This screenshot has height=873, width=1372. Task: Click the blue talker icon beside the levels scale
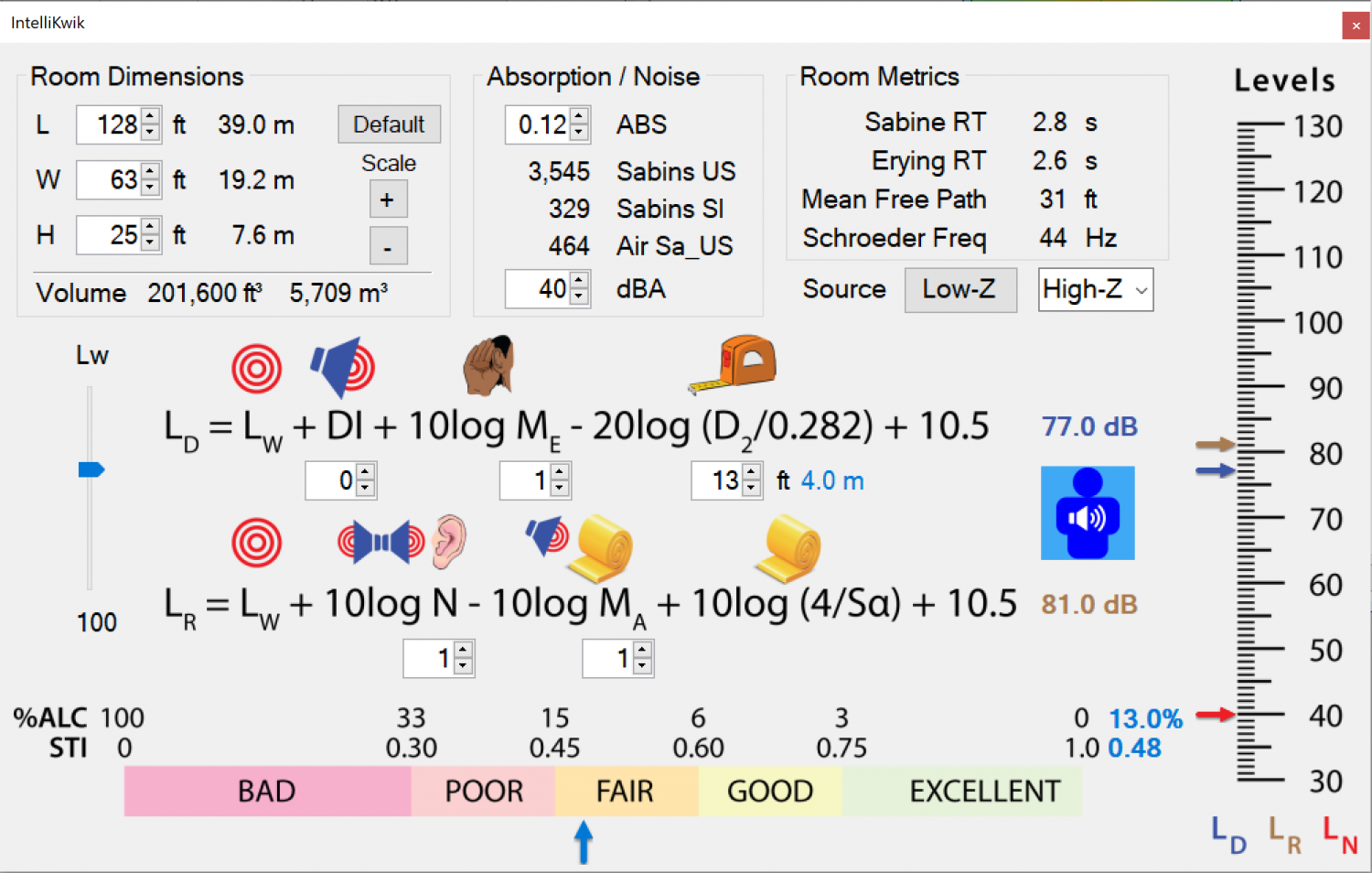pos(1088,512)
